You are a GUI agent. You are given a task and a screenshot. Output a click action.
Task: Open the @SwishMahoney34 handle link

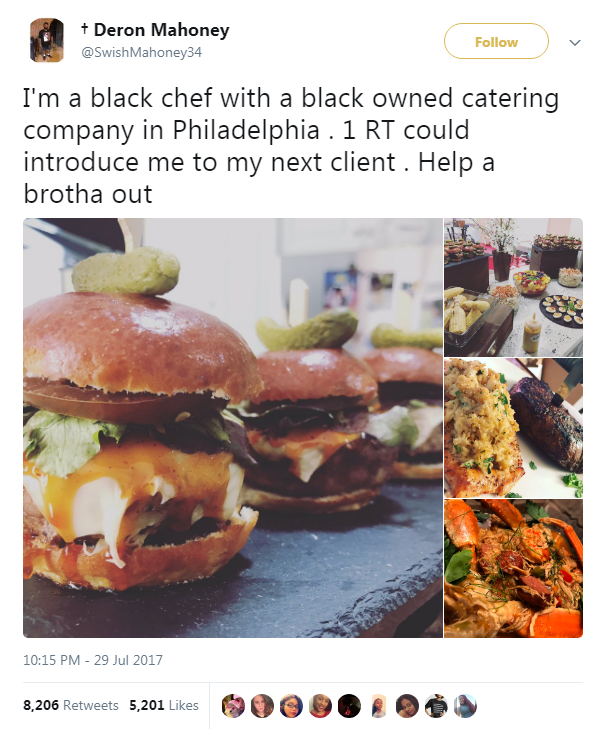click(141, 52)
